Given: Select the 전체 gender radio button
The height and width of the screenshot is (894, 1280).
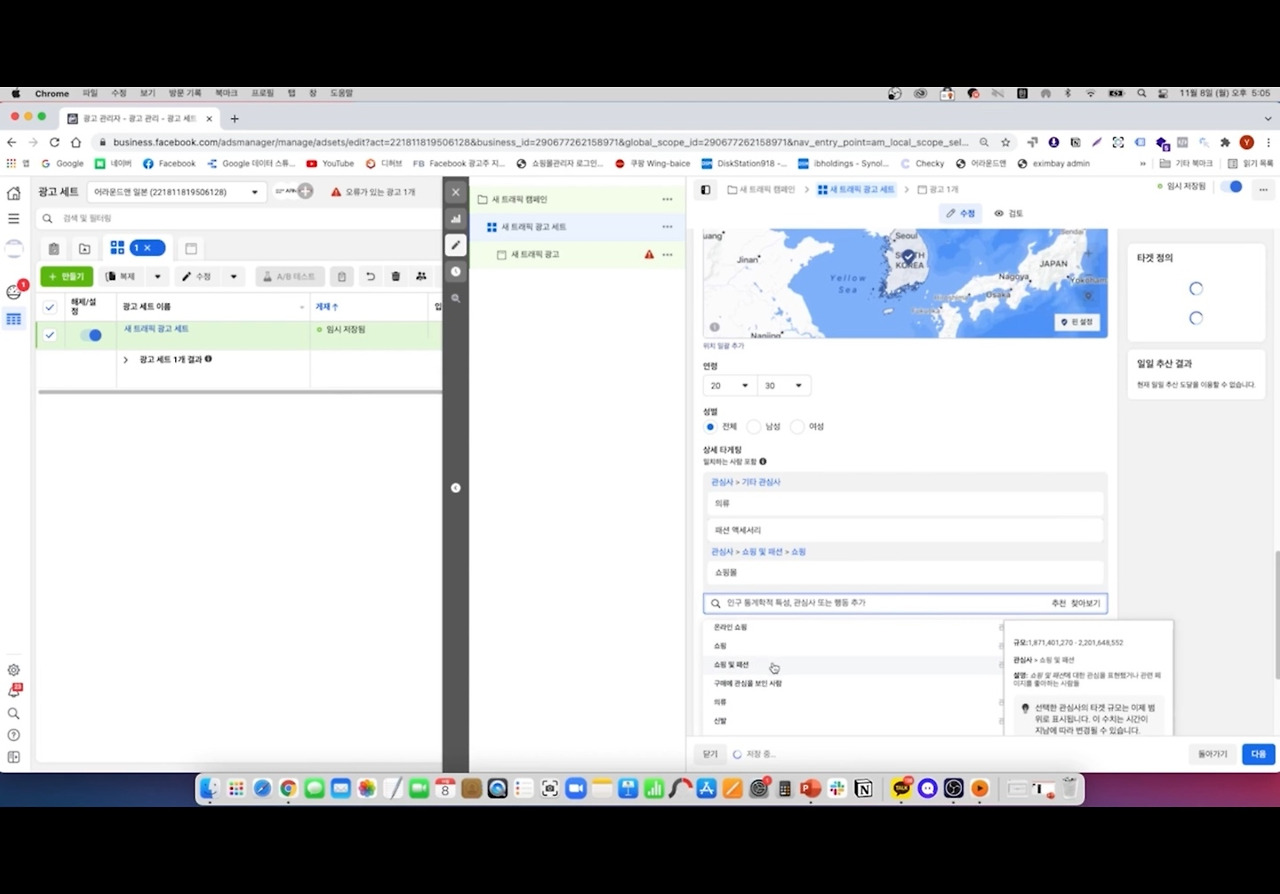Looking at the screenshot, I should 710,427.
